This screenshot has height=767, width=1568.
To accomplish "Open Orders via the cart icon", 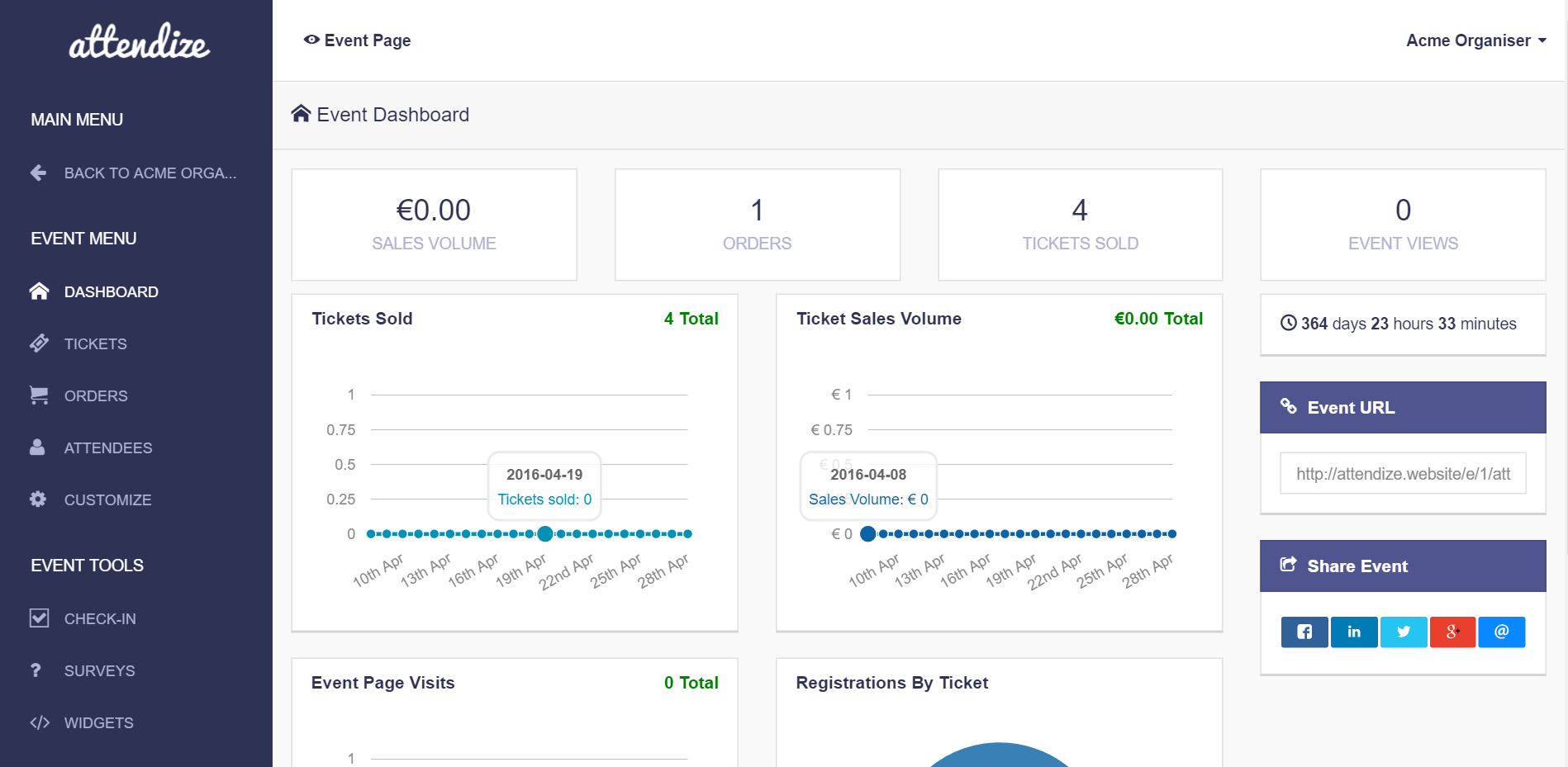I will click(39, 395).
